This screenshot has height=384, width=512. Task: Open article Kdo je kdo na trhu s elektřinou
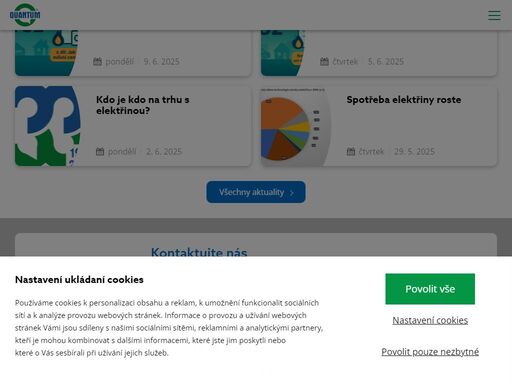143,105
